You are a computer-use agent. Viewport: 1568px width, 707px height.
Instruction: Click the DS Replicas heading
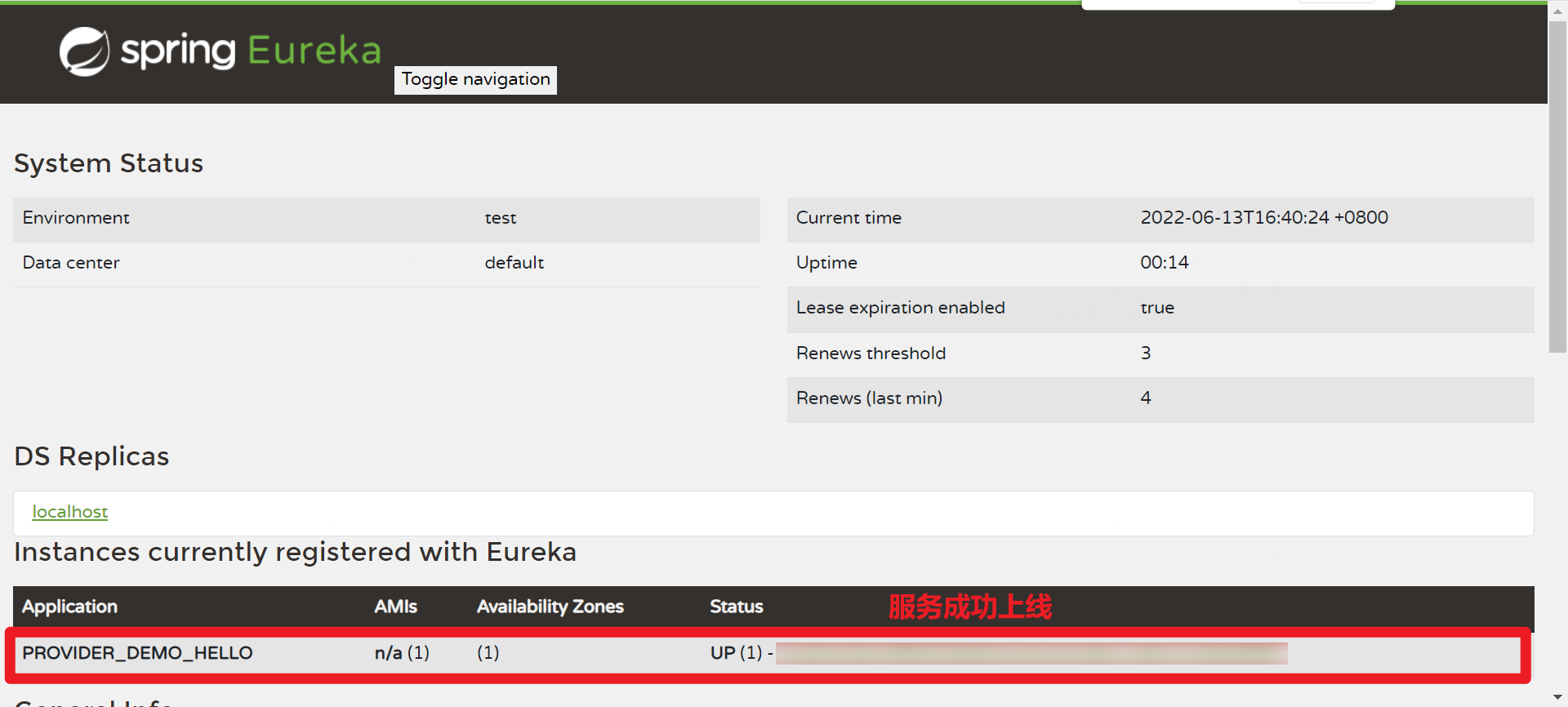pyautogui.click(x=91, y=456)
